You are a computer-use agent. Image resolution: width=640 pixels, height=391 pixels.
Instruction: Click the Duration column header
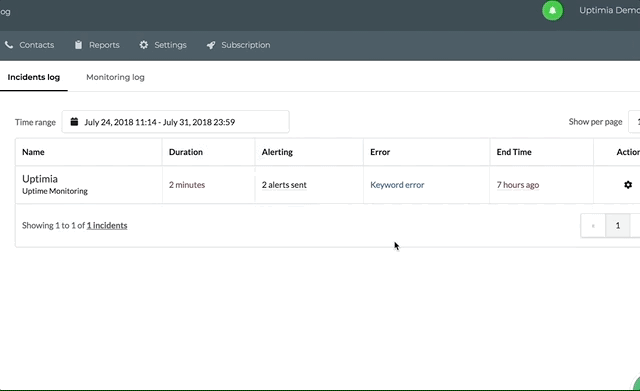coord(186,152)
